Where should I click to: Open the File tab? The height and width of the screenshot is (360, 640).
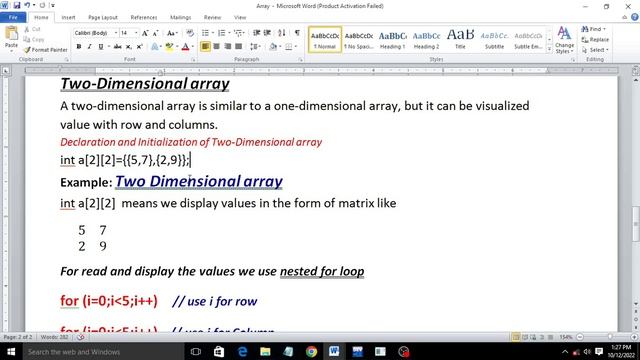pos(13,18)
